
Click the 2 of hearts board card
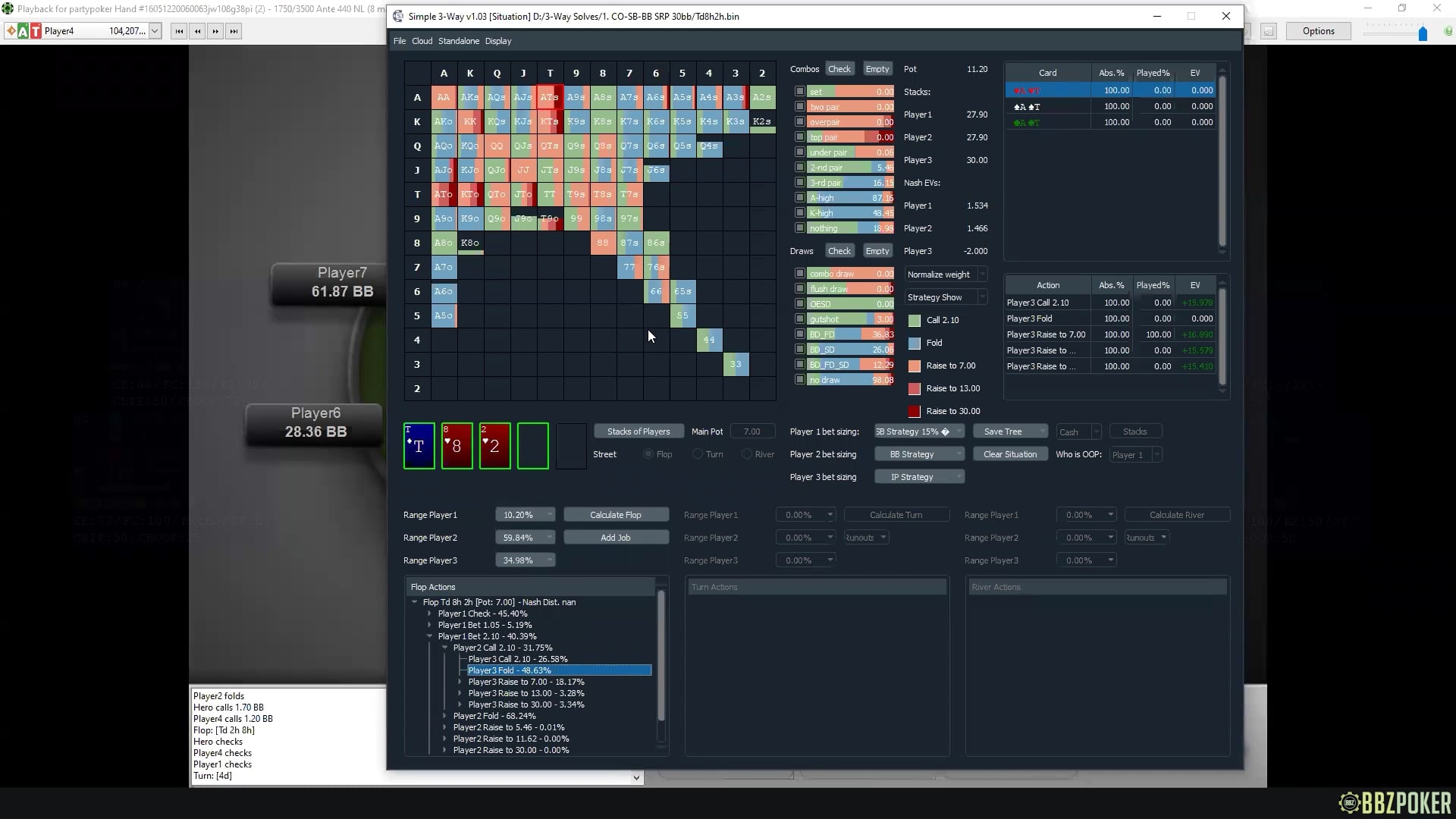[x=494, y=446]
